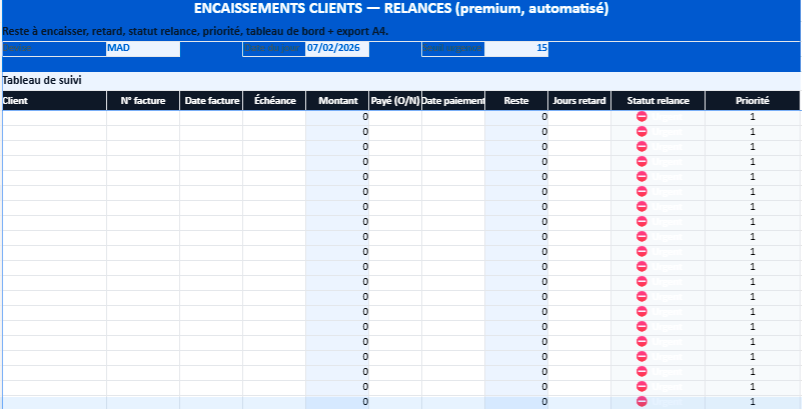Click the Échéance column header
Viewport: 802px width, 409px height.
tap(274, 101)
